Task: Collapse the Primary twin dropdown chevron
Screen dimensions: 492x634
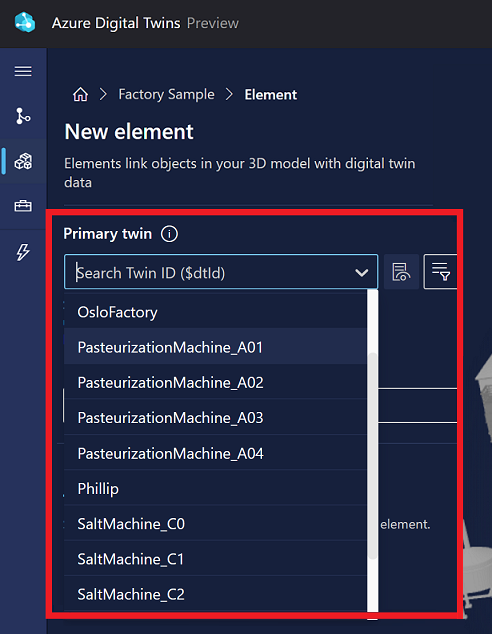Action: [361, 273]
